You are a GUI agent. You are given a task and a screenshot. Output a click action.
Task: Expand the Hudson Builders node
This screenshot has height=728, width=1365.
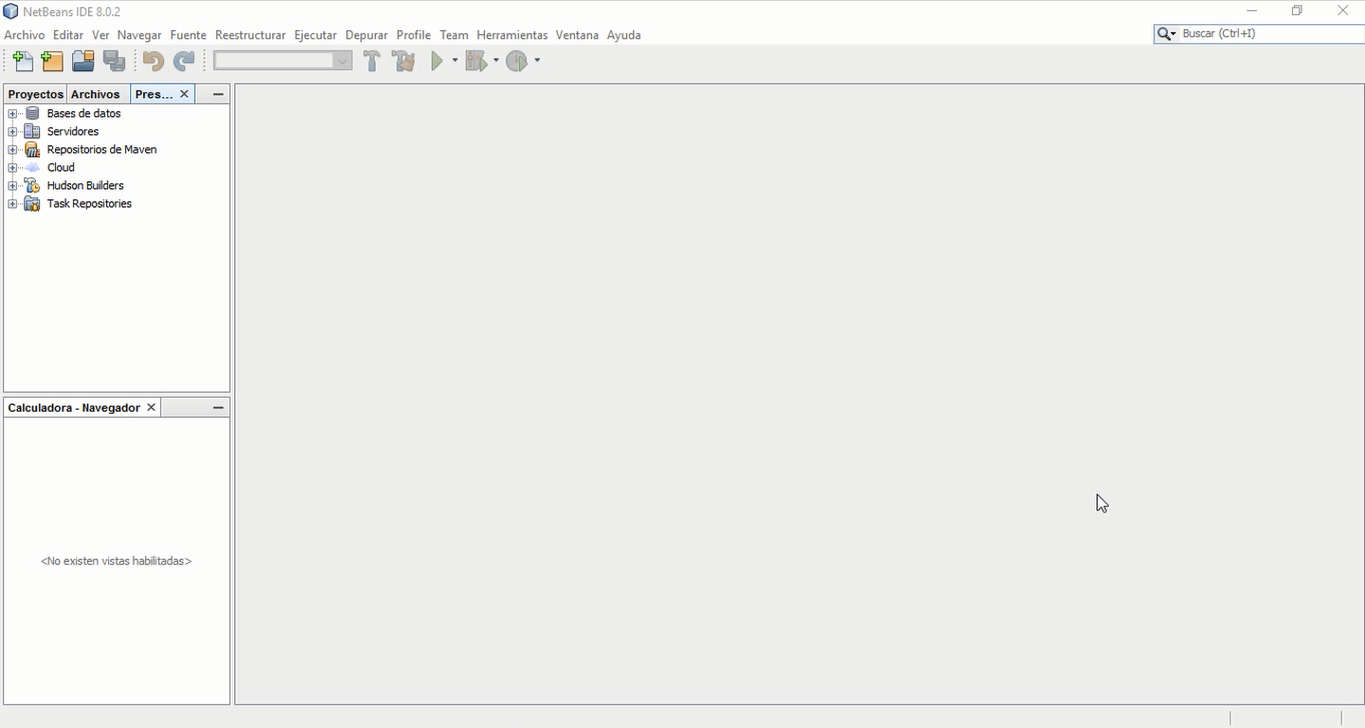(12, 186)
